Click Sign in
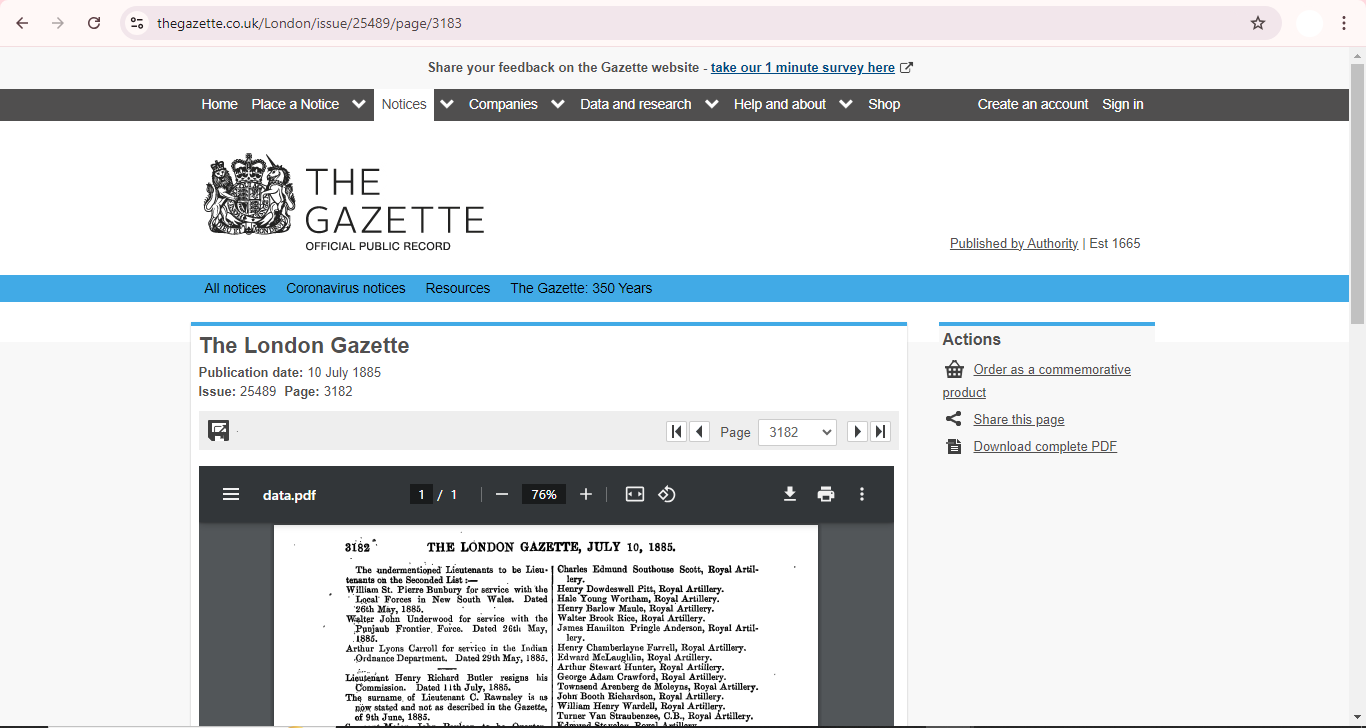 tap(1123, 104)
